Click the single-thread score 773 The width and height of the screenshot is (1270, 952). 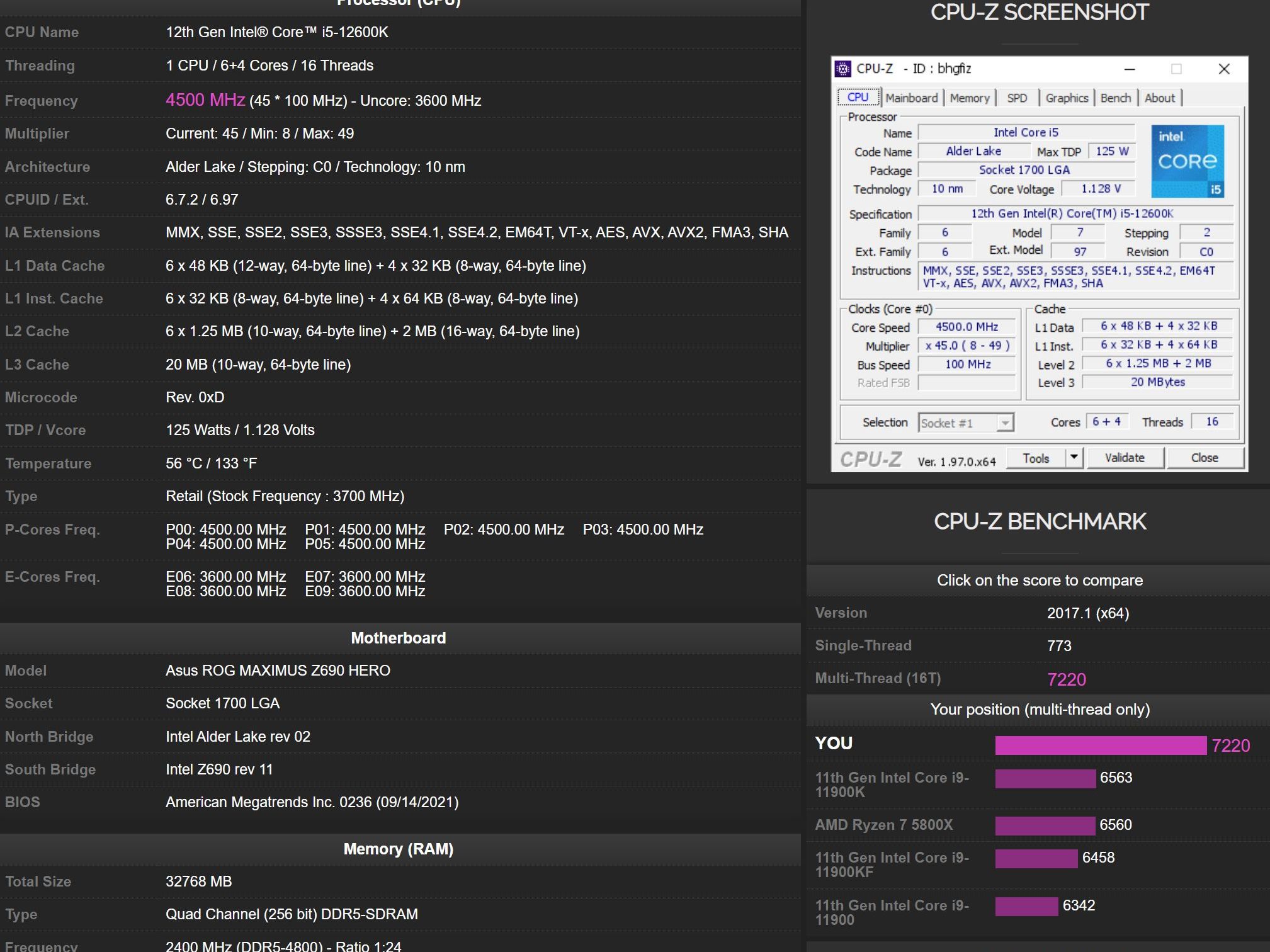1059,646
